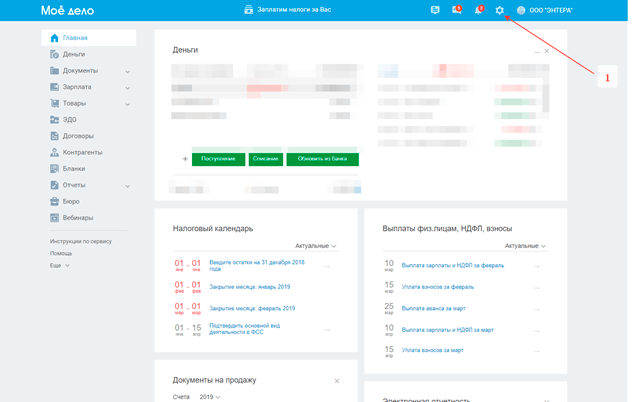The height and width of the screenshot is (402, 641).
Task: Open the 2019 year dropdown
Action: pyautogui.click(x=210, y=397)
